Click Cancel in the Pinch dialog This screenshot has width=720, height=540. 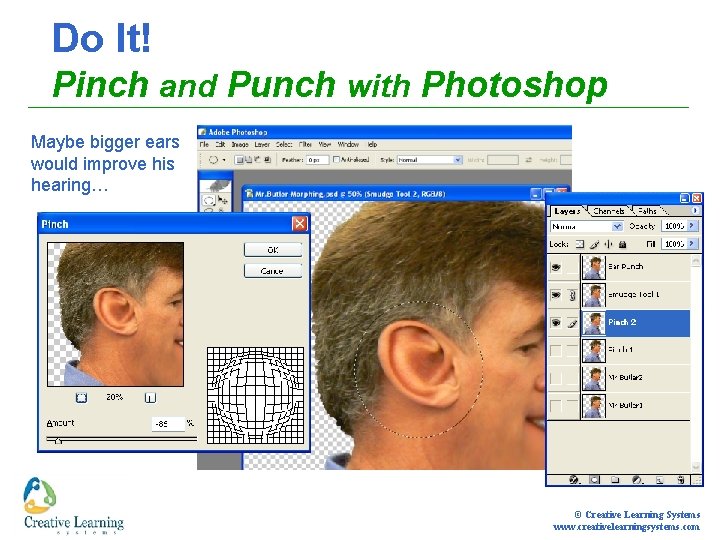pyautogui.click(x=273, y=271)
